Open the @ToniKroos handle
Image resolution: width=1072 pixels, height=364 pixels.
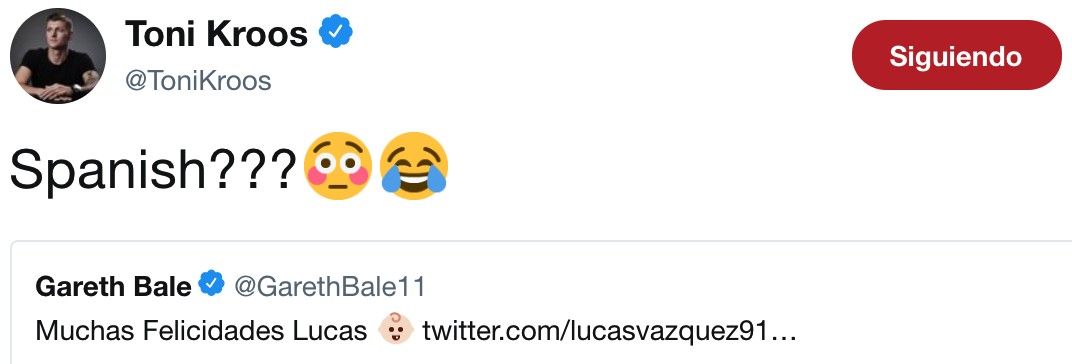198,81
